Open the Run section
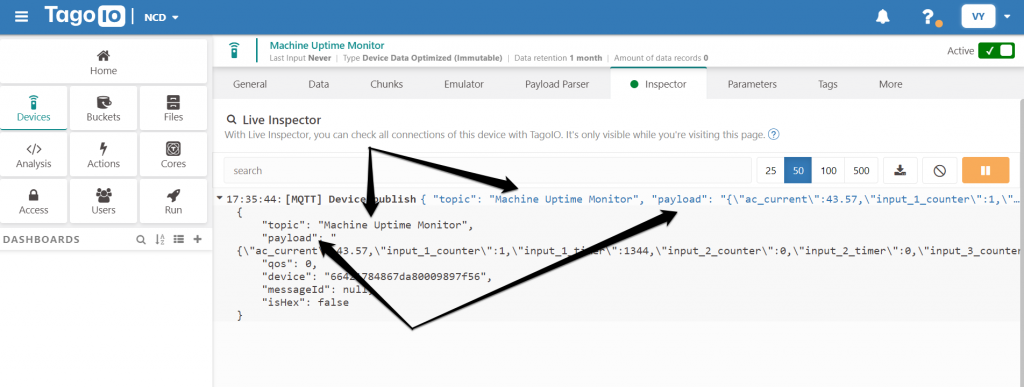1024x387 pixels. [x=173, y=201]
